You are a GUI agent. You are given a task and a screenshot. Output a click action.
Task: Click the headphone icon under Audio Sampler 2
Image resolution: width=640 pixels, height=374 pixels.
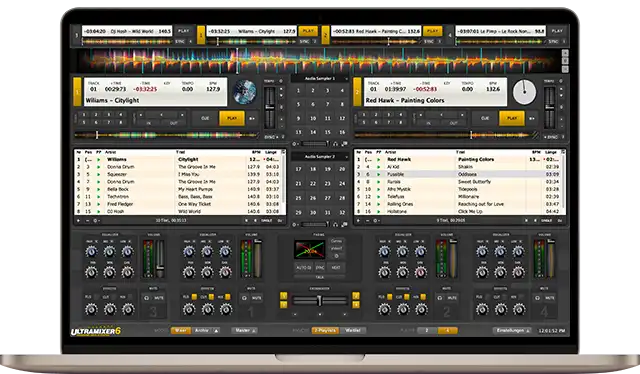pos(336,224)
